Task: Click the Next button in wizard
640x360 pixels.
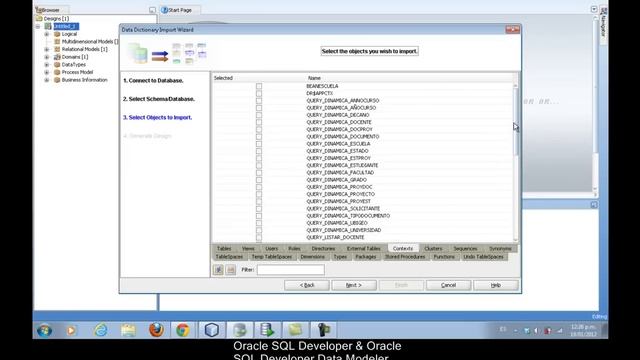Action: click(354, 285)
